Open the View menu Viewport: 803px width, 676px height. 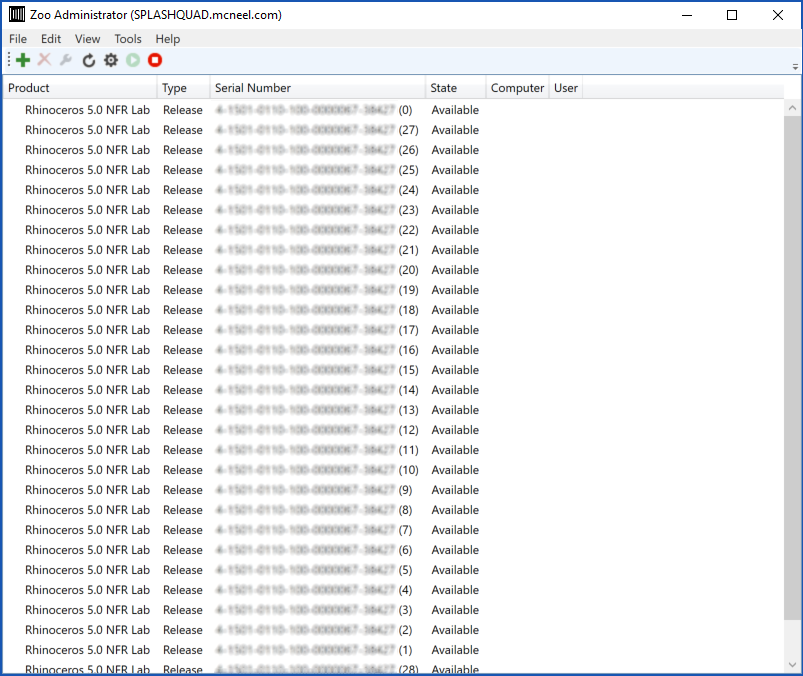88,39
